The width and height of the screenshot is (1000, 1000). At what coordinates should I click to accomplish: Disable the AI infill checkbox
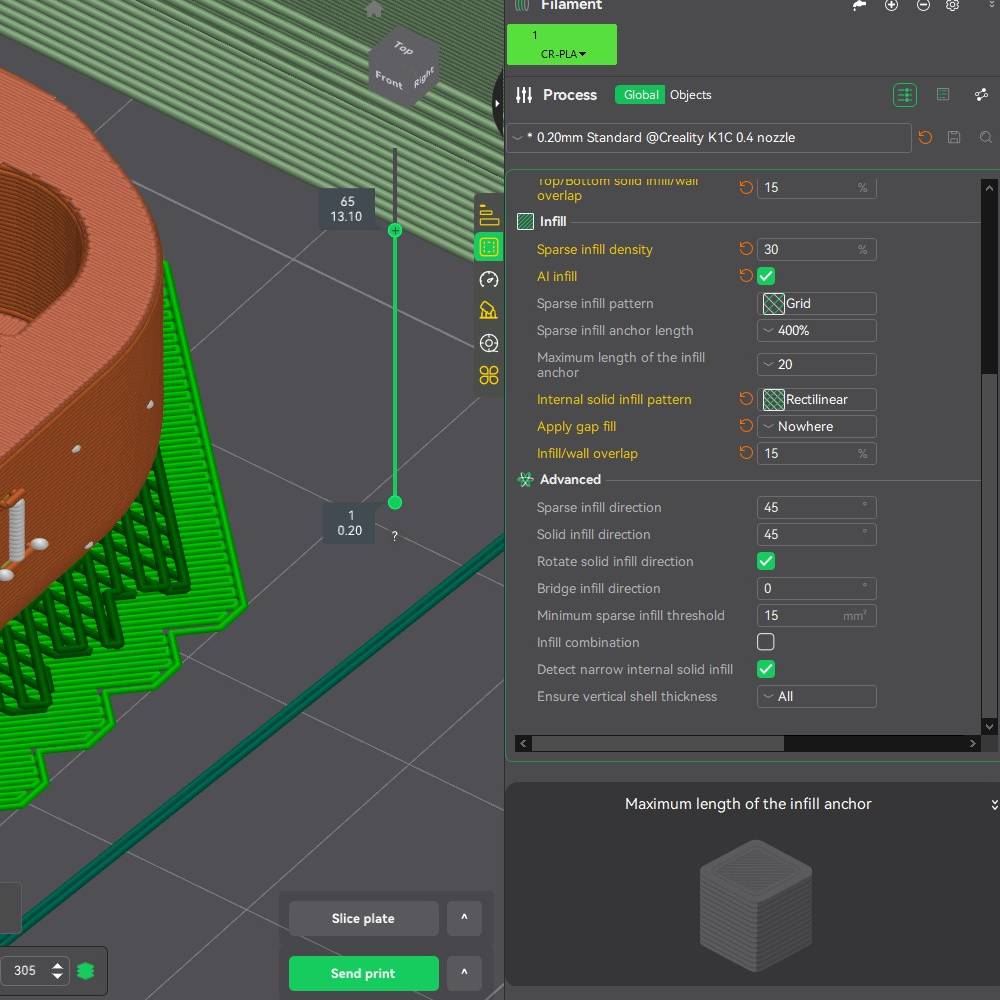point(766,276)
